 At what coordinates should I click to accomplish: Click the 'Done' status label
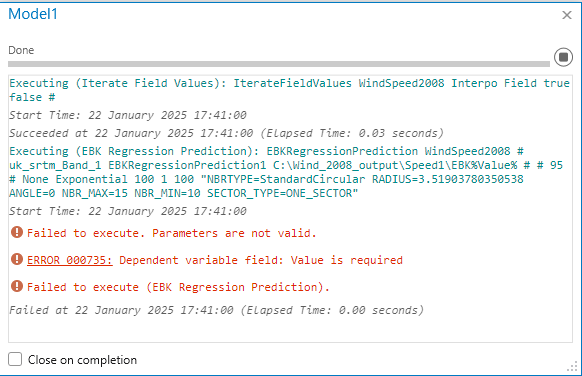coord(21,50)
